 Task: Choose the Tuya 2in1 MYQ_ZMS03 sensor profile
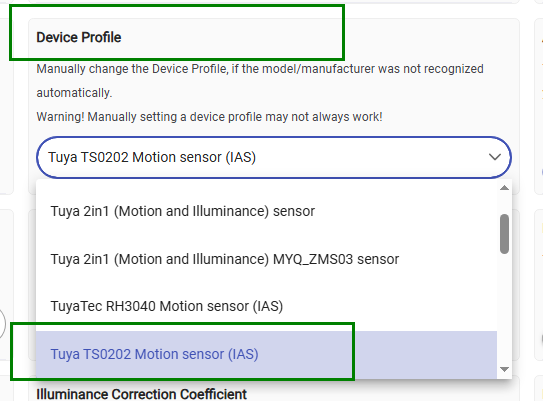click(x=266, y=259)
